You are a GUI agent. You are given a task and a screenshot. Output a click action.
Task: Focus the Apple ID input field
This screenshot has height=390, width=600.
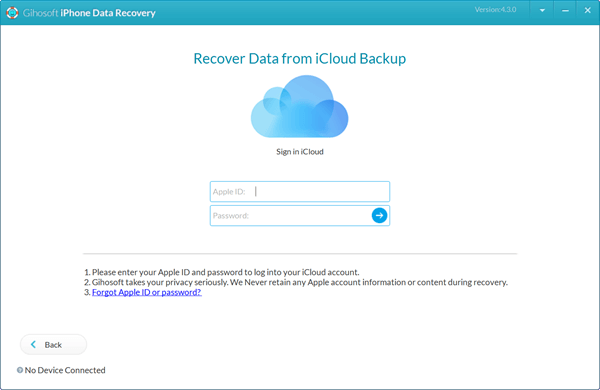(x=300, y=191)
